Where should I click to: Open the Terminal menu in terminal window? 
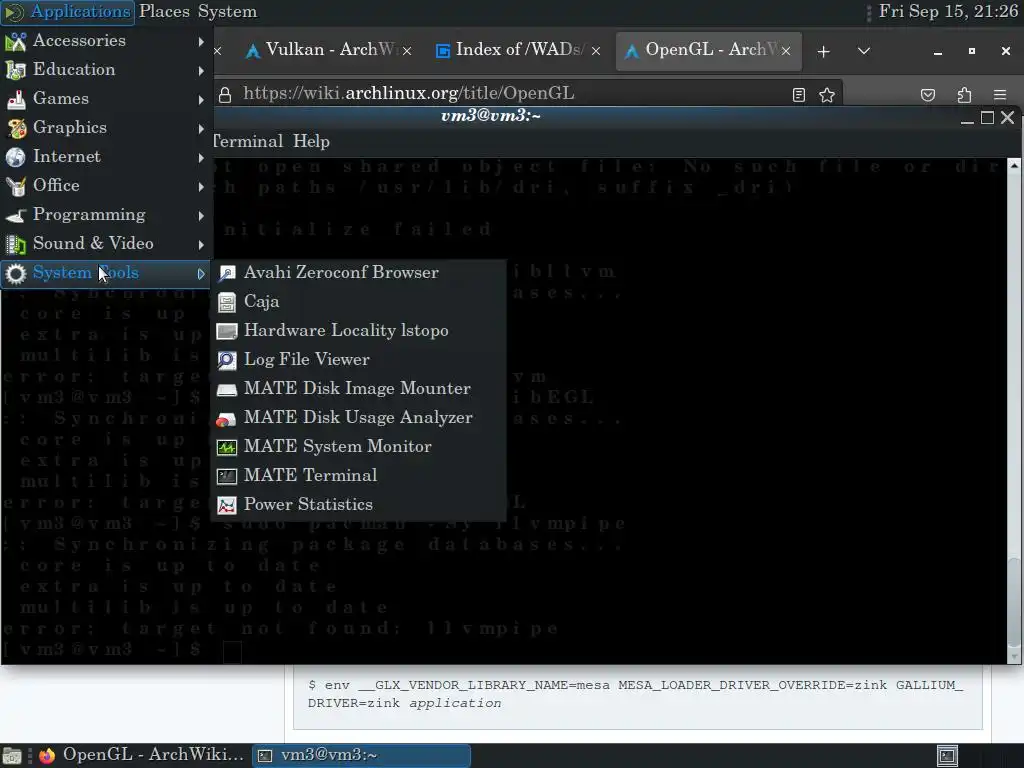coord(248,141)
